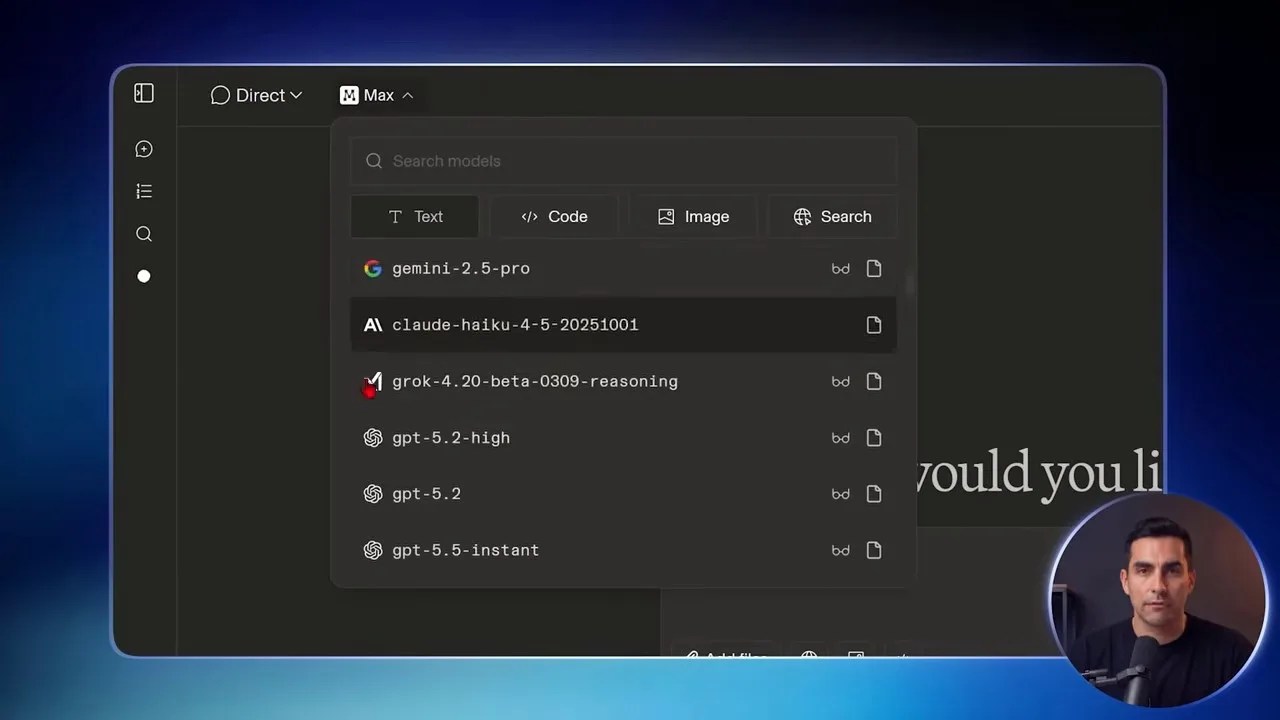Viewport: 1280px width, 720px height.
Task: Click file icon on grok-4.20 row
Action: pos(874,381)
